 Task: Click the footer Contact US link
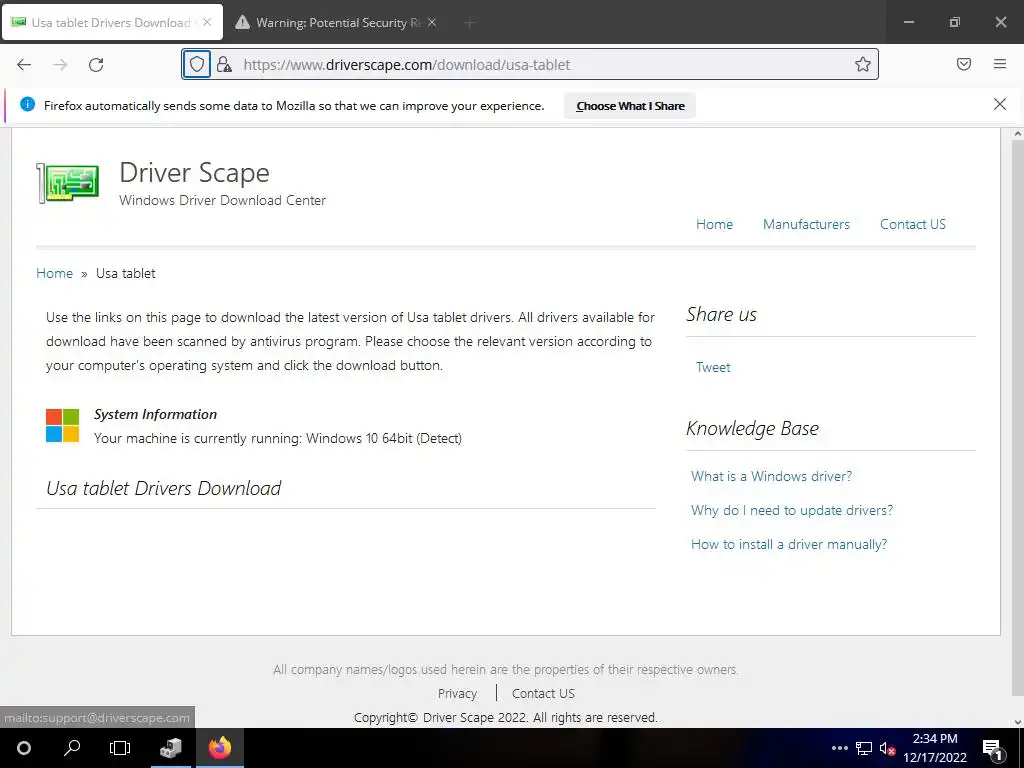[x=543, y=693]
